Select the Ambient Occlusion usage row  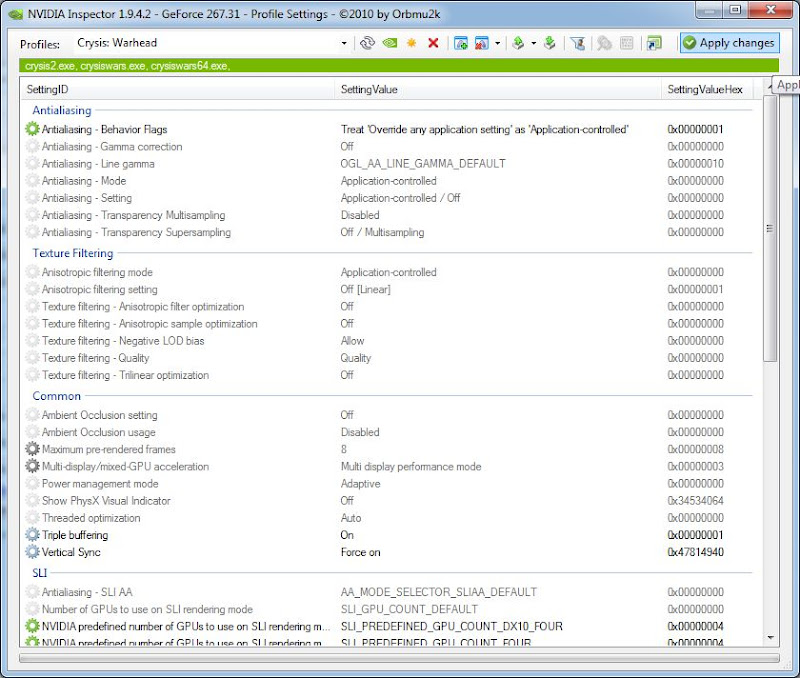click(x=388, y=432)
